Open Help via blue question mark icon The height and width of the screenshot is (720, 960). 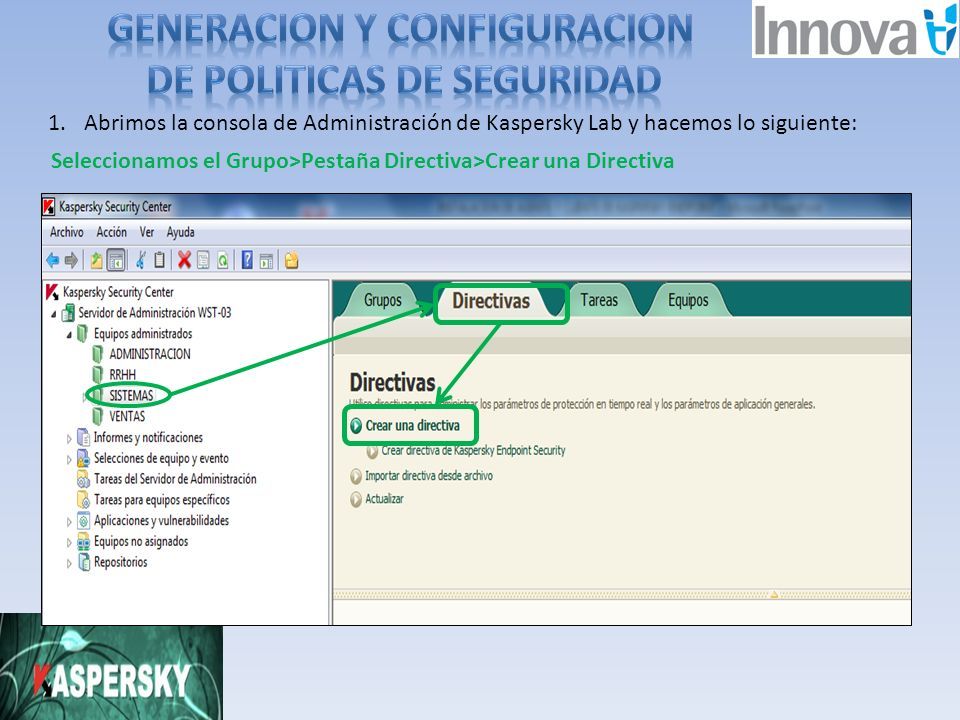tap(247, 260)
